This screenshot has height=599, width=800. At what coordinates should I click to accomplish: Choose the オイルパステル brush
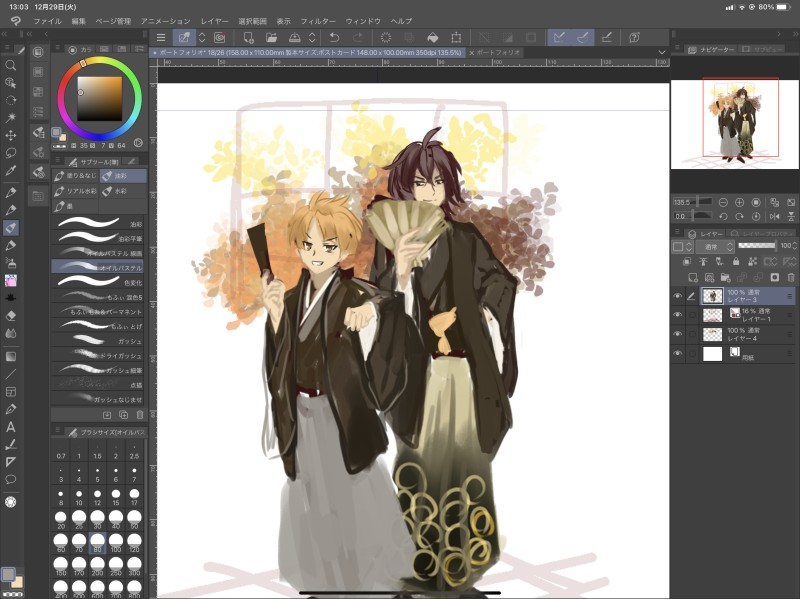tap(97, 267)
